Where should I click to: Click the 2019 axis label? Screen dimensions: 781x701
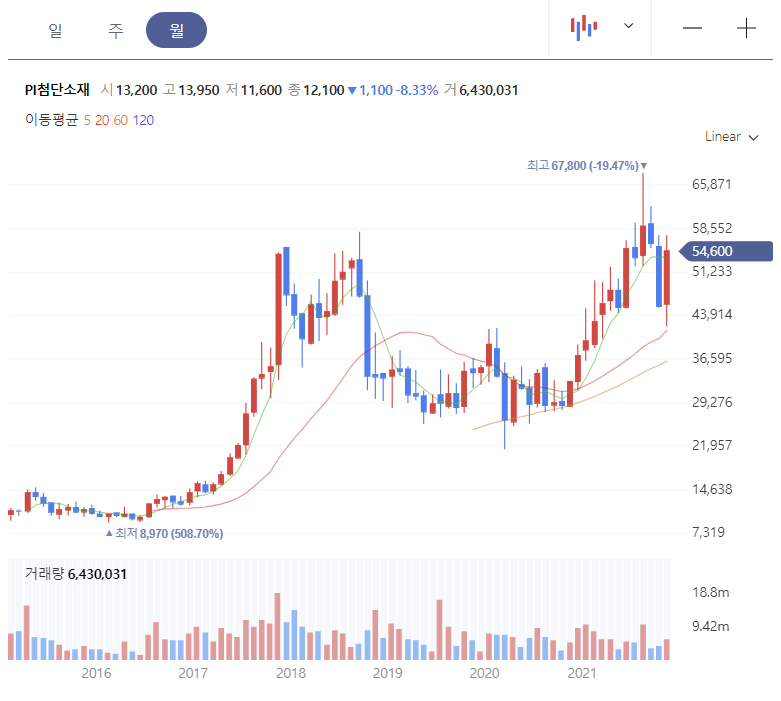(388, 673)
